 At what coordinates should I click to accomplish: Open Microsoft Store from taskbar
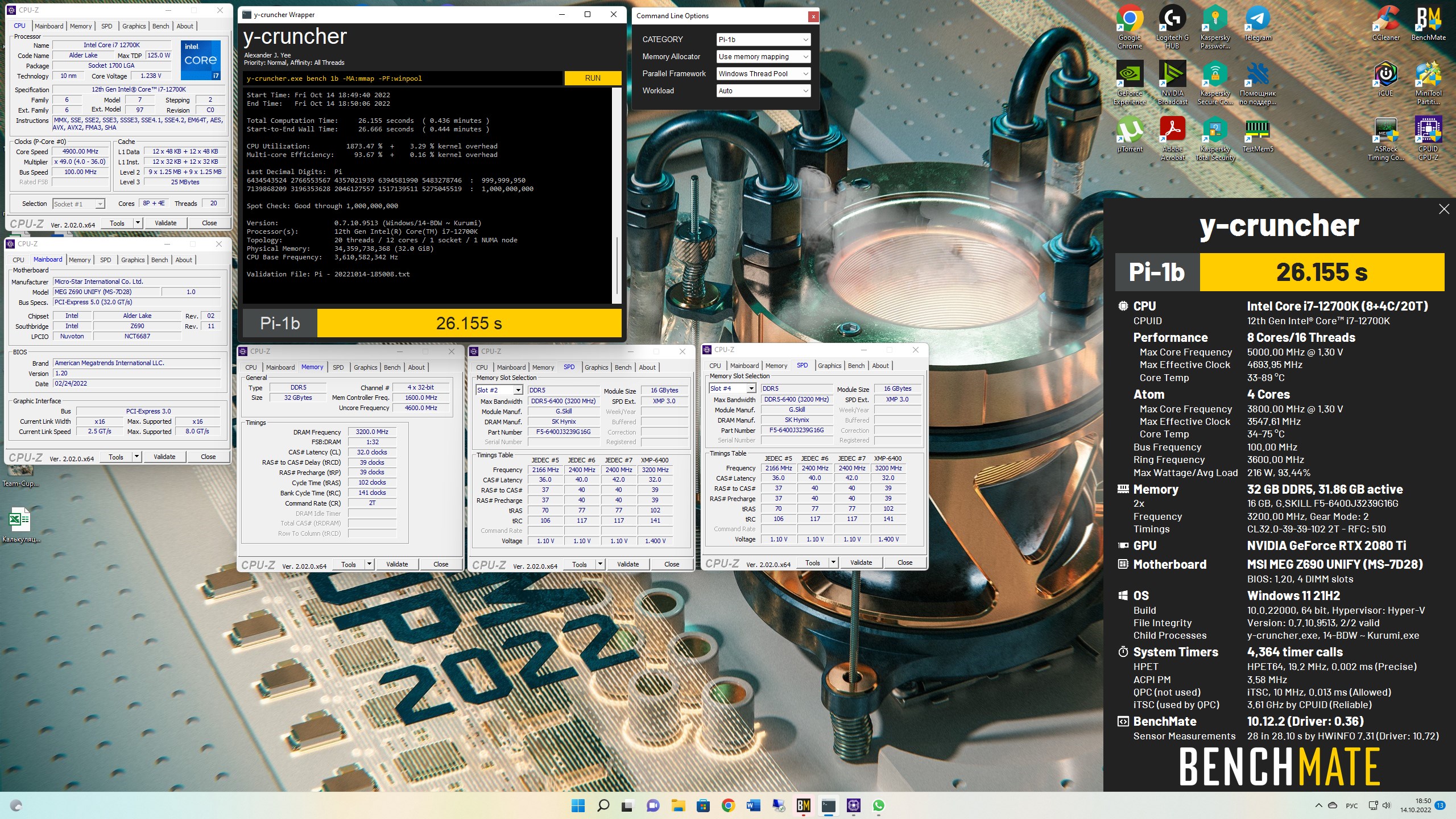coord(703,805)
